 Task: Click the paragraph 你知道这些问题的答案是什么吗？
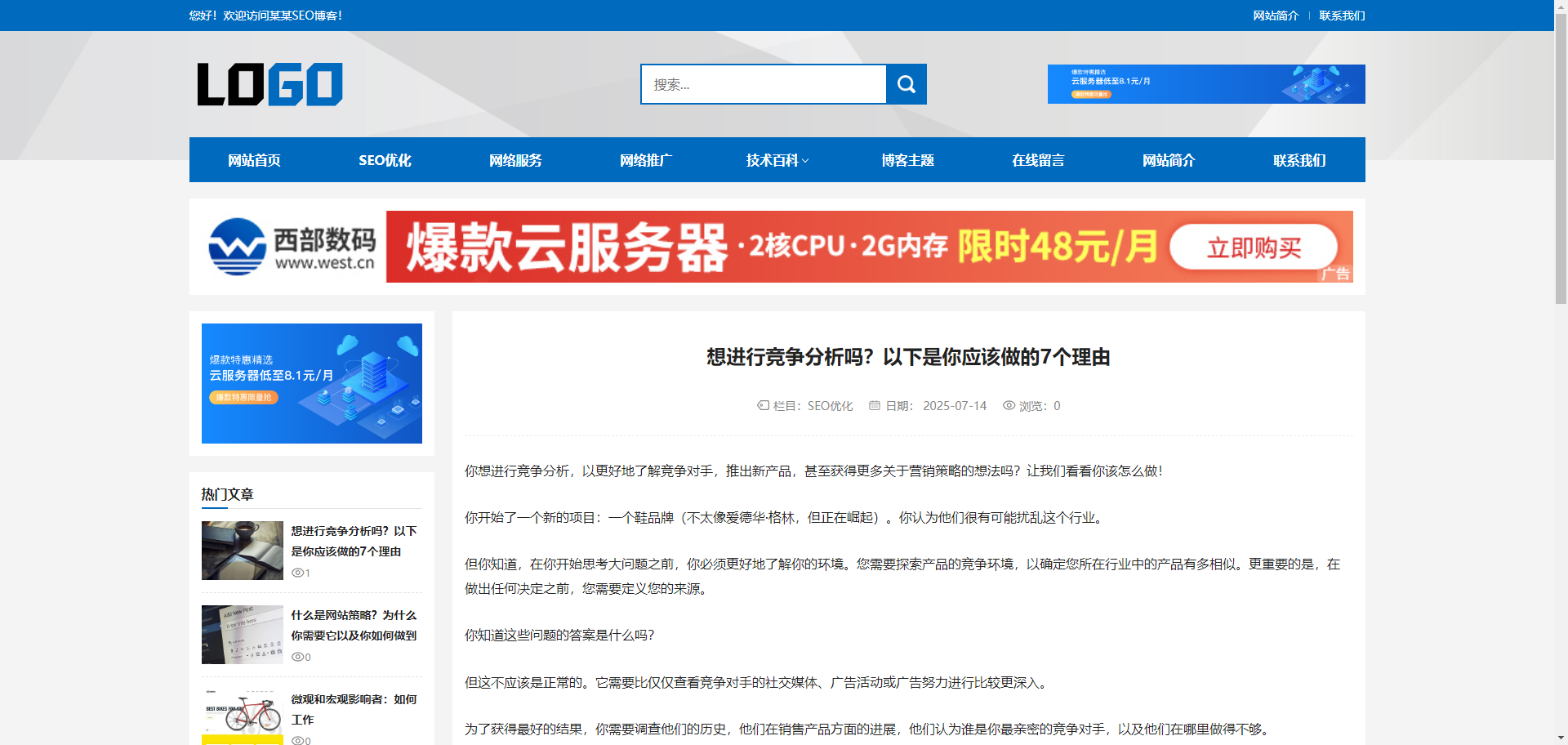coord(559,635)
